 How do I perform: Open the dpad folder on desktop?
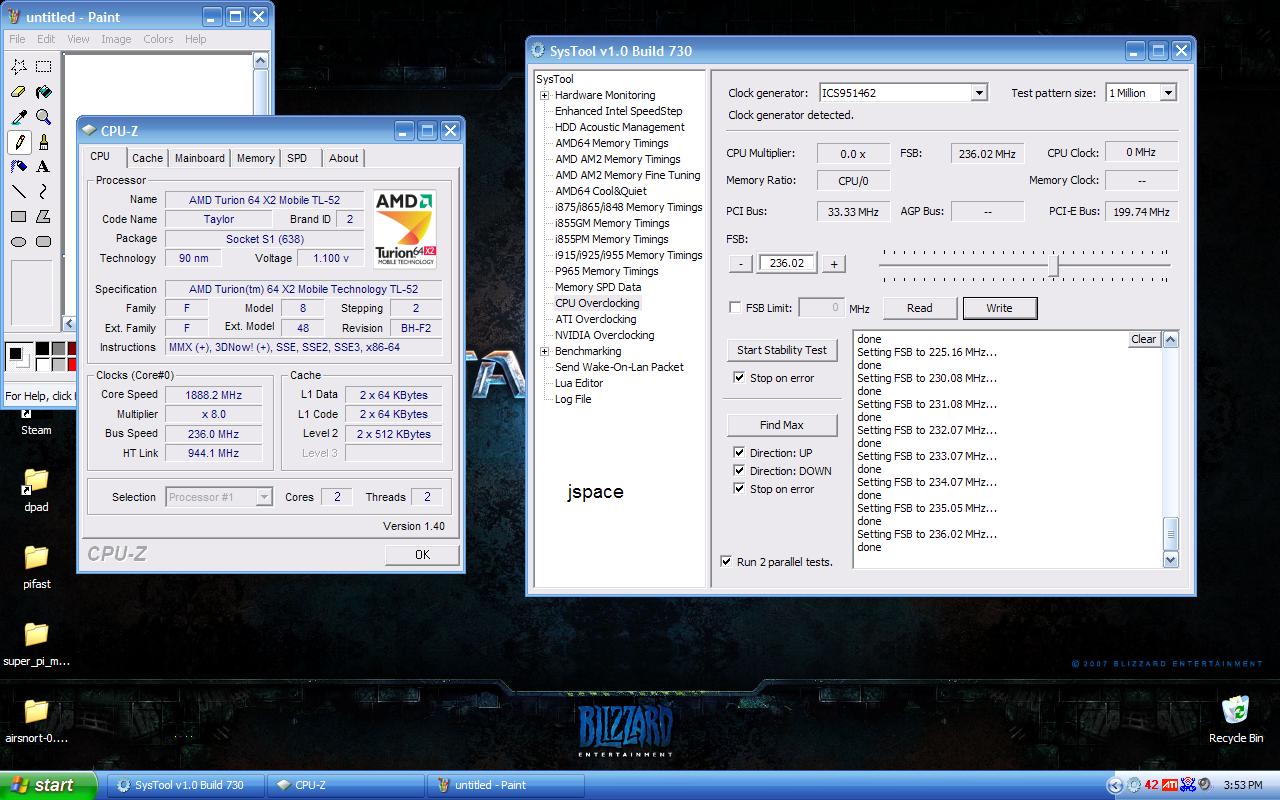click(36, 489)
